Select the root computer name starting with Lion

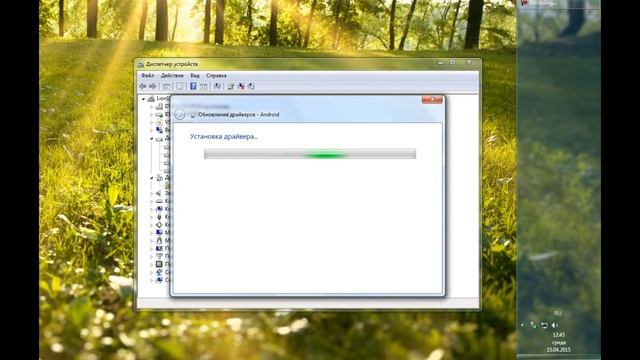point(163,98)
